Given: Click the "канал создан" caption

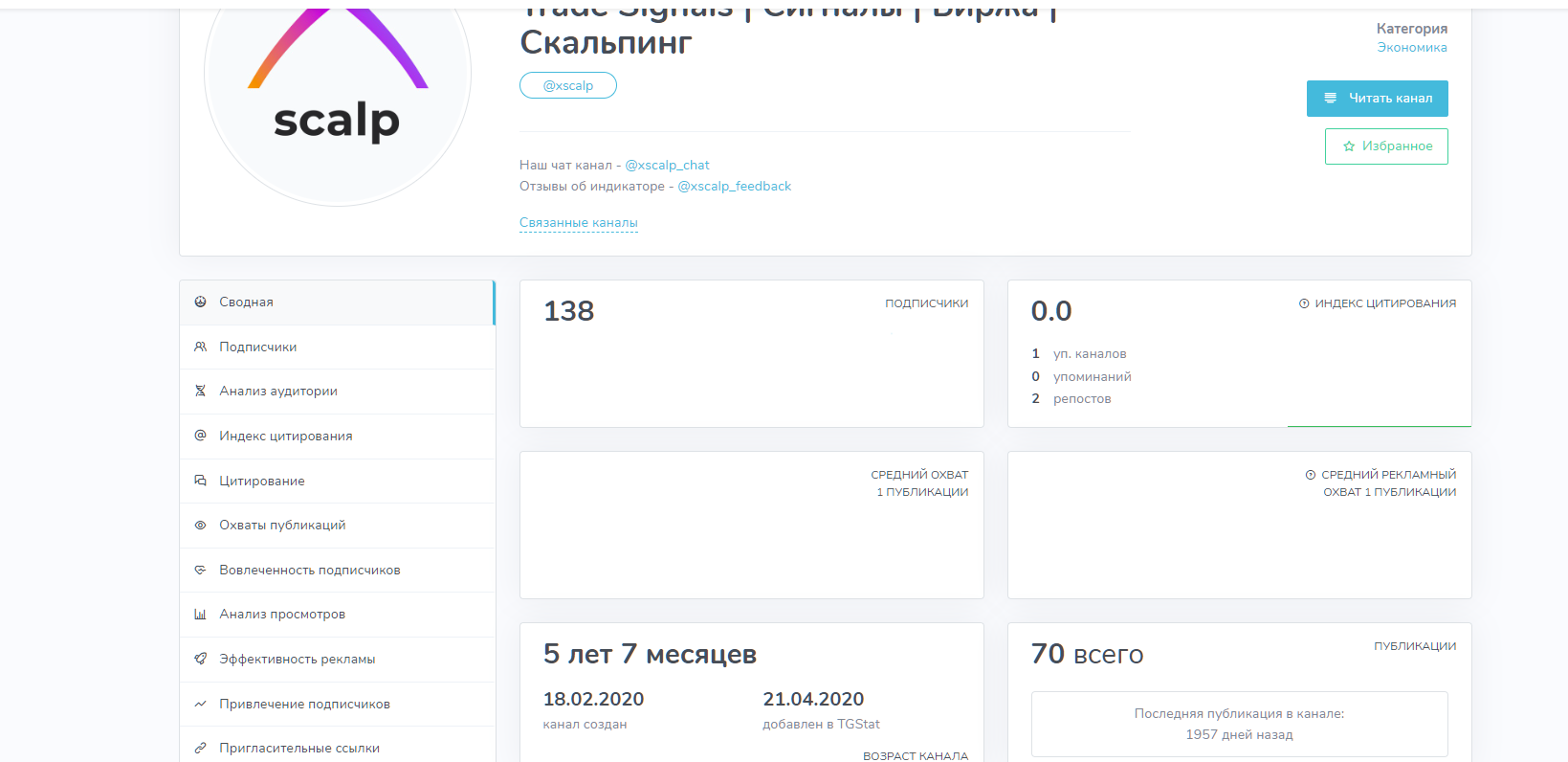Looking at the screenshot, I should coord(585,725).
